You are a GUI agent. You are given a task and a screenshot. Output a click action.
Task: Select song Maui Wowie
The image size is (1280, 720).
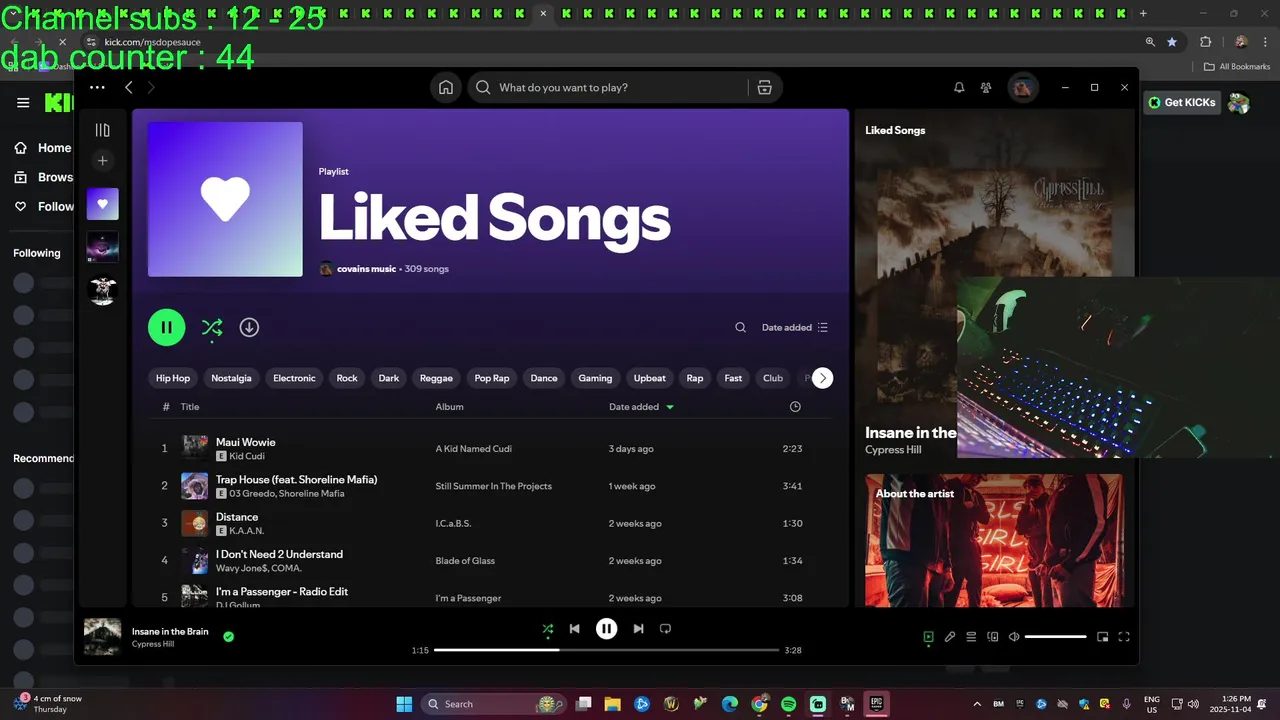point(245,442)
